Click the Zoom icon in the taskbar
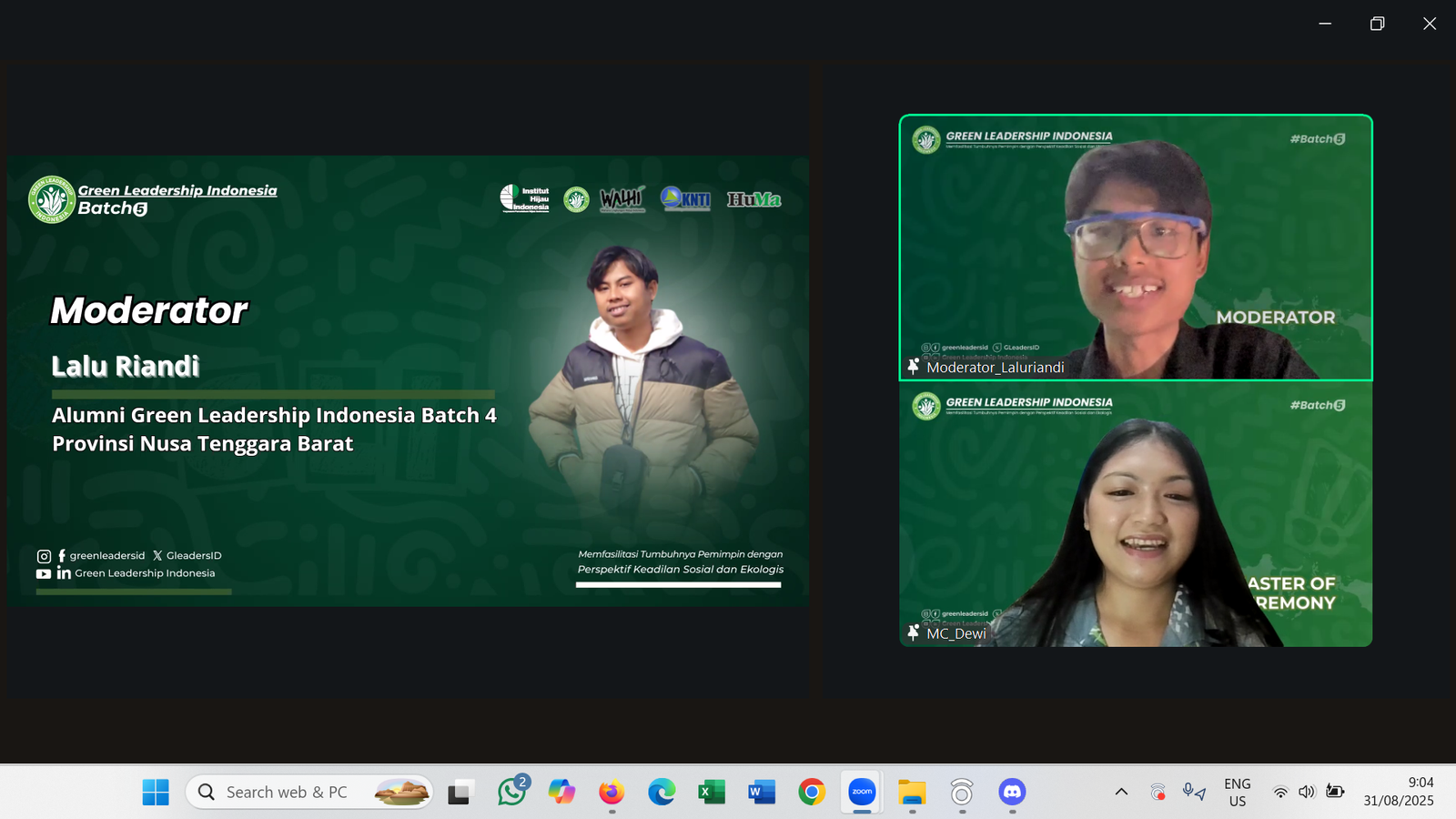The image size is (1456, 819). (862, 793)
